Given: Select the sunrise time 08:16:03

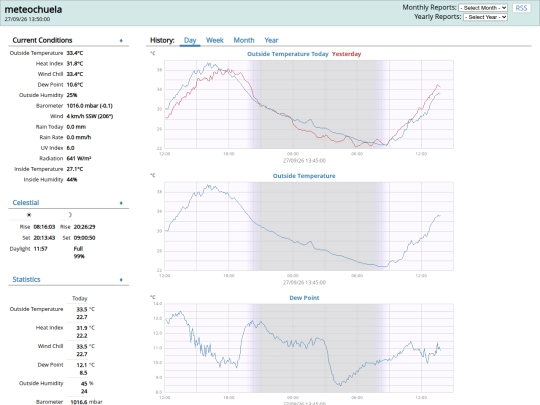Looking at the screenshot, I should tap(44, 227).
